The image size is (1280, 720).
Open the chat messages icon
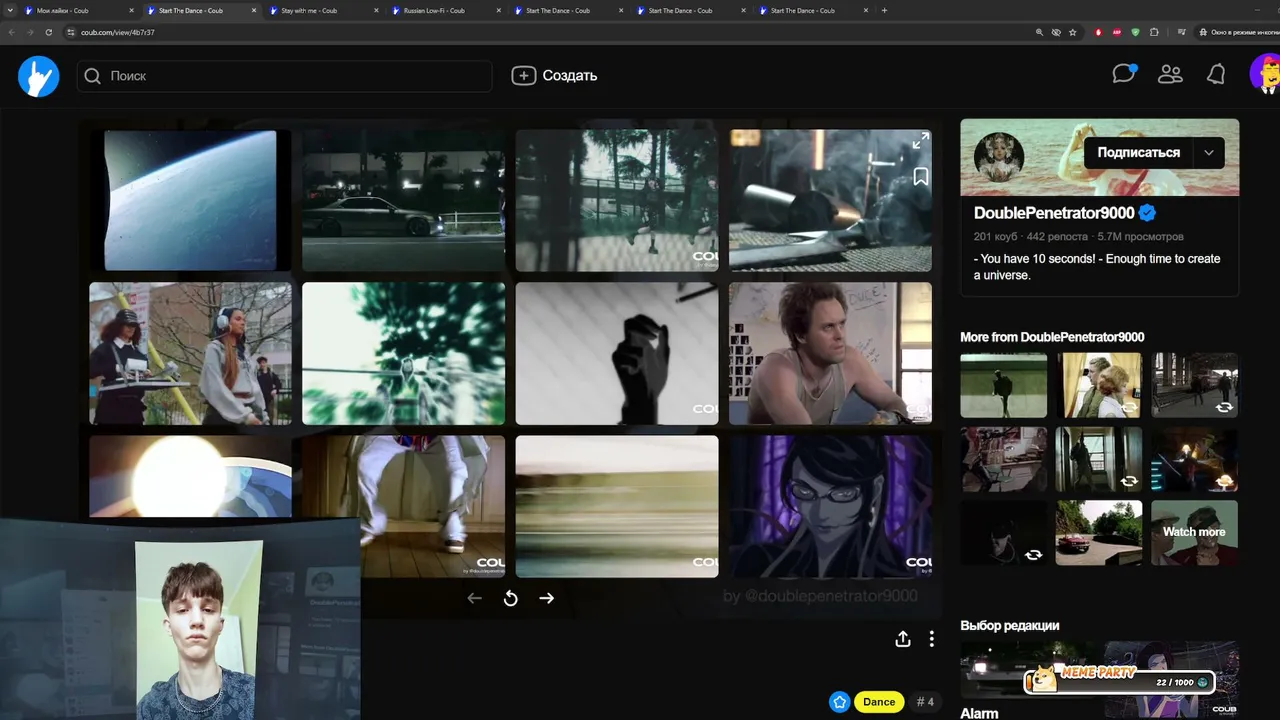[1124, 74]
